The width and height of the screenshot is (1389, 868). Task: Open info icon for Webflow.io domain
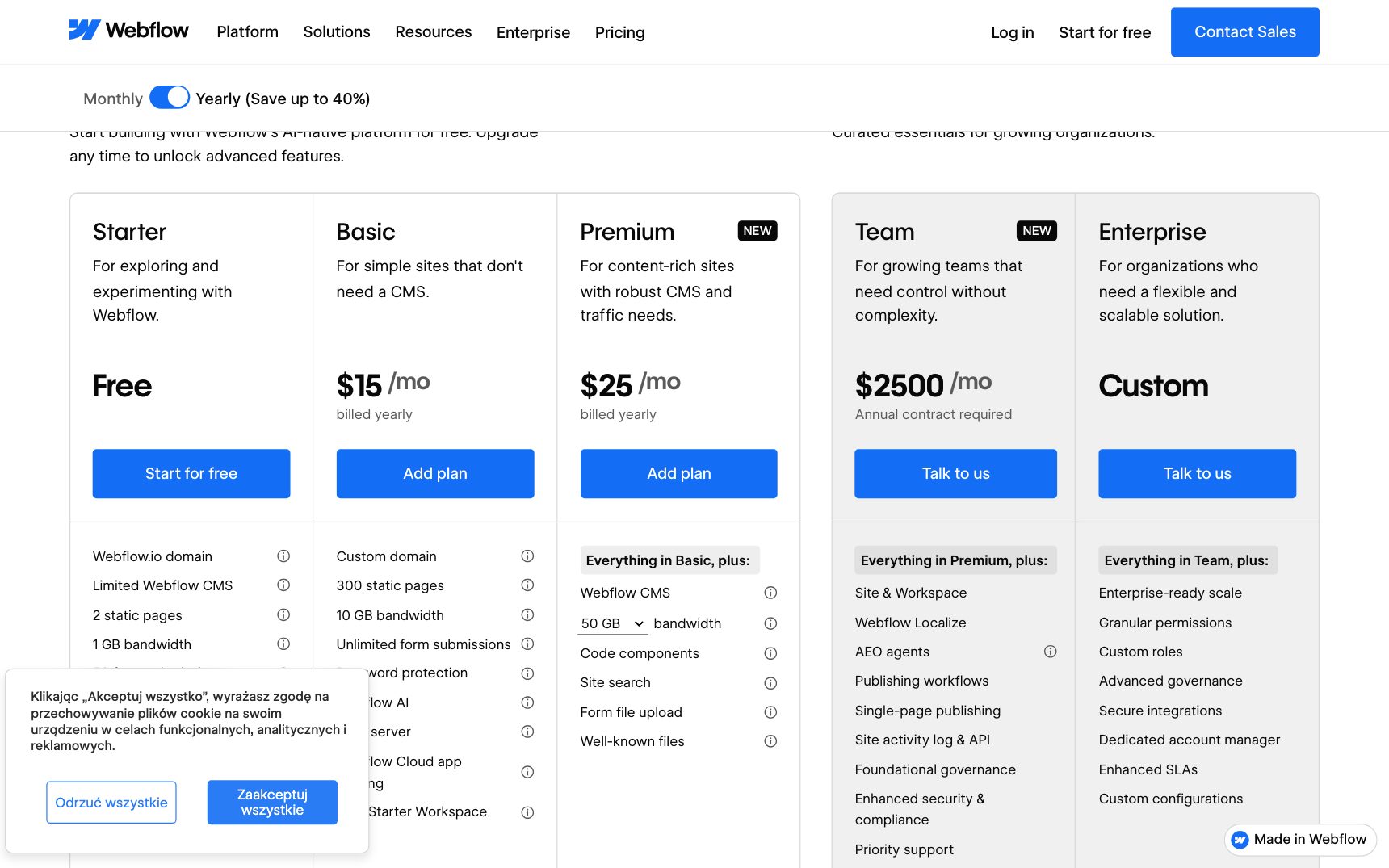(x=283, y=556)
